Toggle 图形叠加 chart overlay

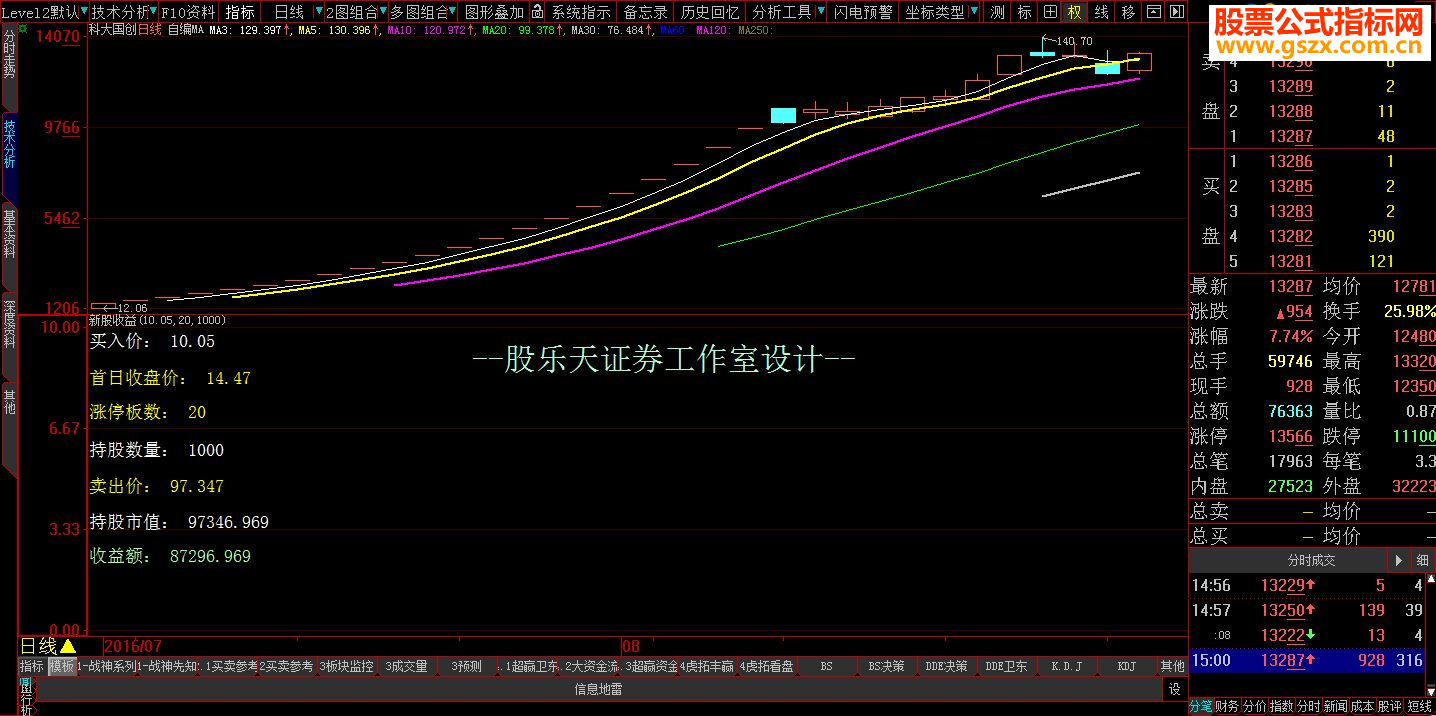click(x=494, y=12)
